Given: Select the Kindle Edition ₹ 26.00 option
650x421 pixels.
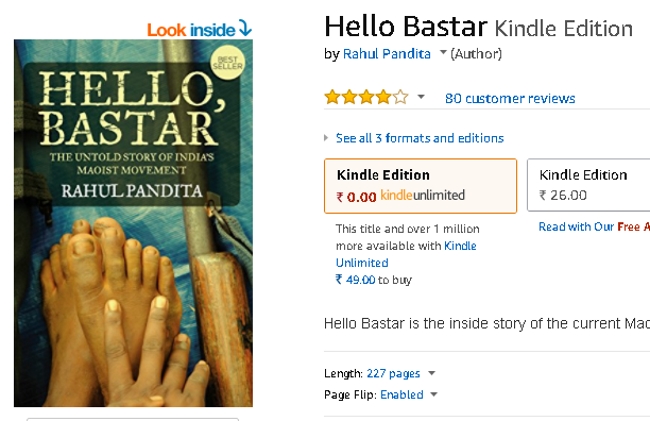Looking at the screenshot, I should 588,185.
